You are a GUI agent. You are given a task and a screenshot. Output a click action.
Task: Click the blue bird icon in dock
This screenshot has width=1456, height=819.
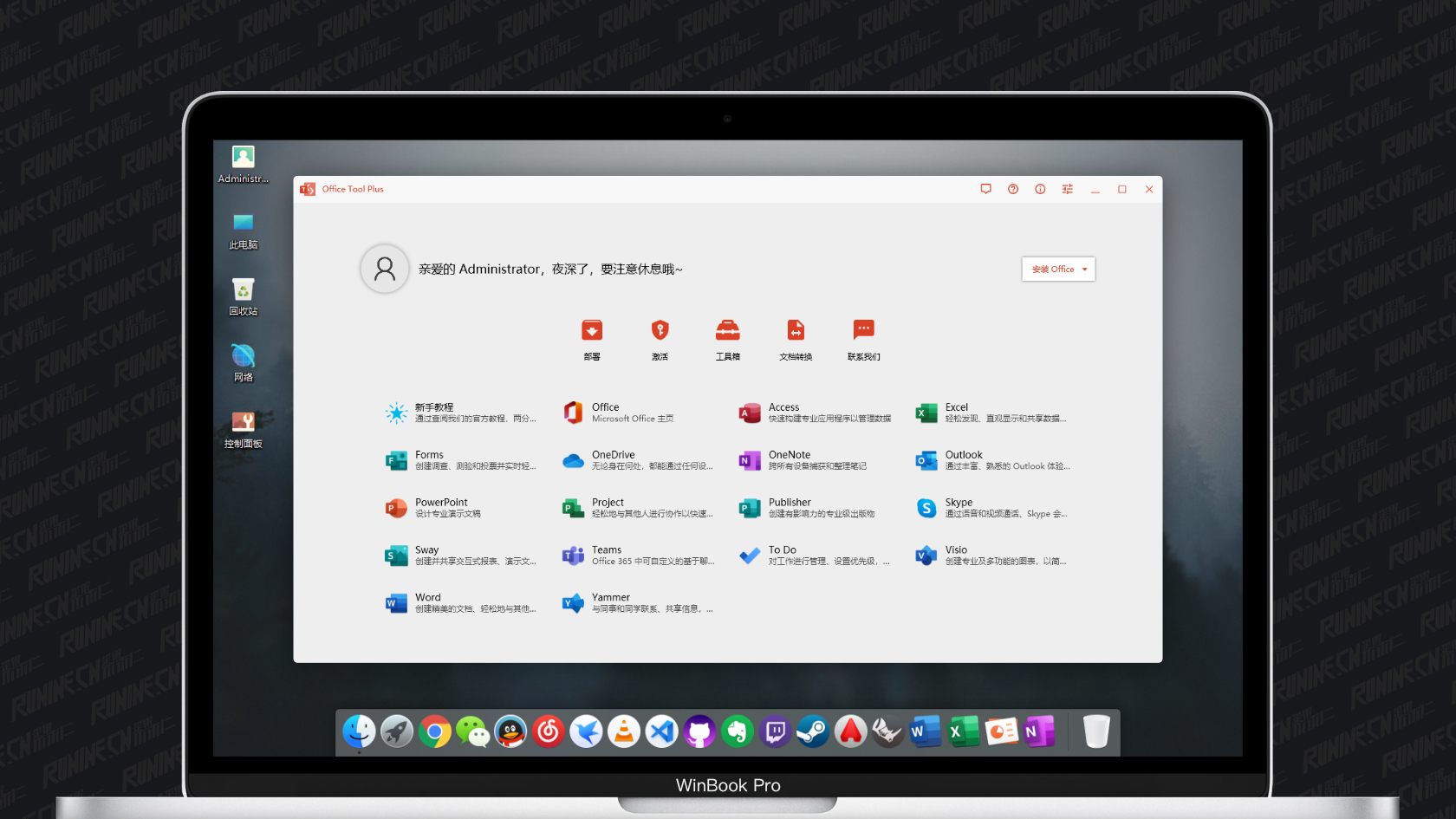[x=587, y=731]
